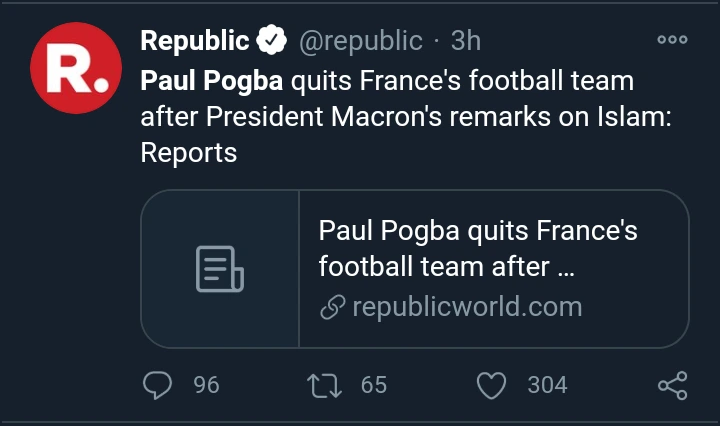Reply to the tweet via speech bubble icon
The width and height of the screenshot is (720, 426).
click(158, 385)
